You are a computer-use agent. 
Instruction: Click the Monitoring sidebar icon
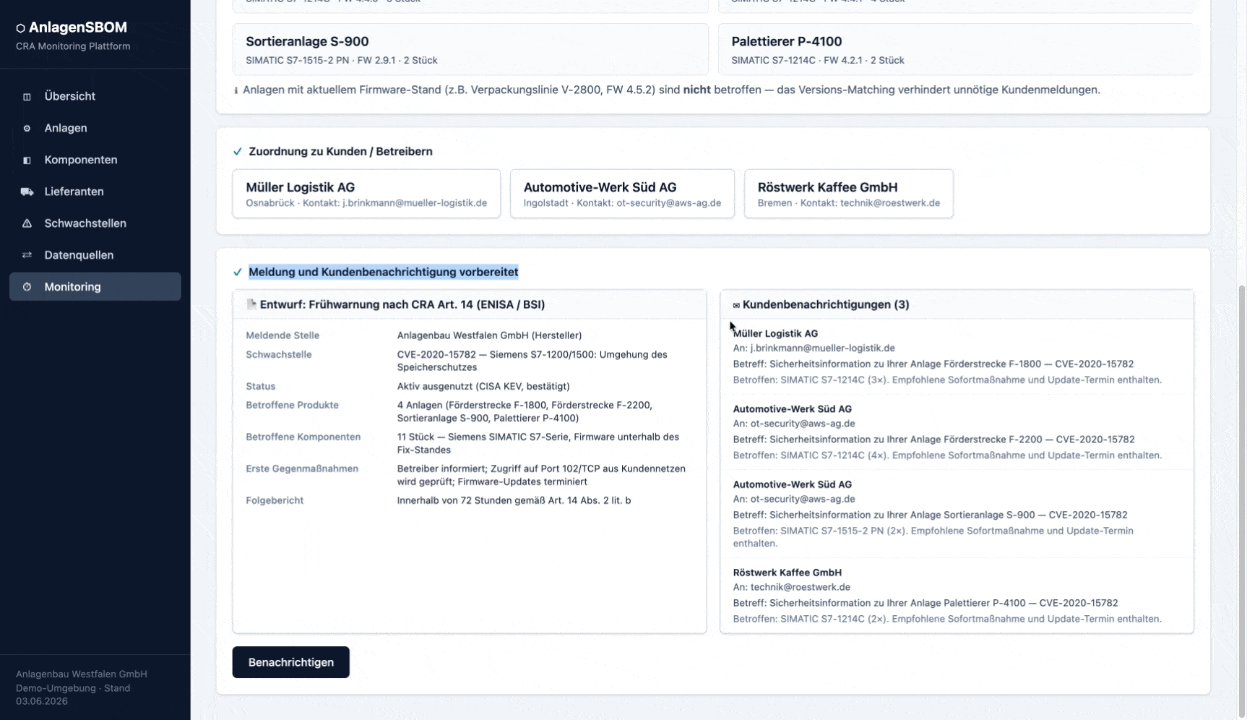tap(27, 287)
